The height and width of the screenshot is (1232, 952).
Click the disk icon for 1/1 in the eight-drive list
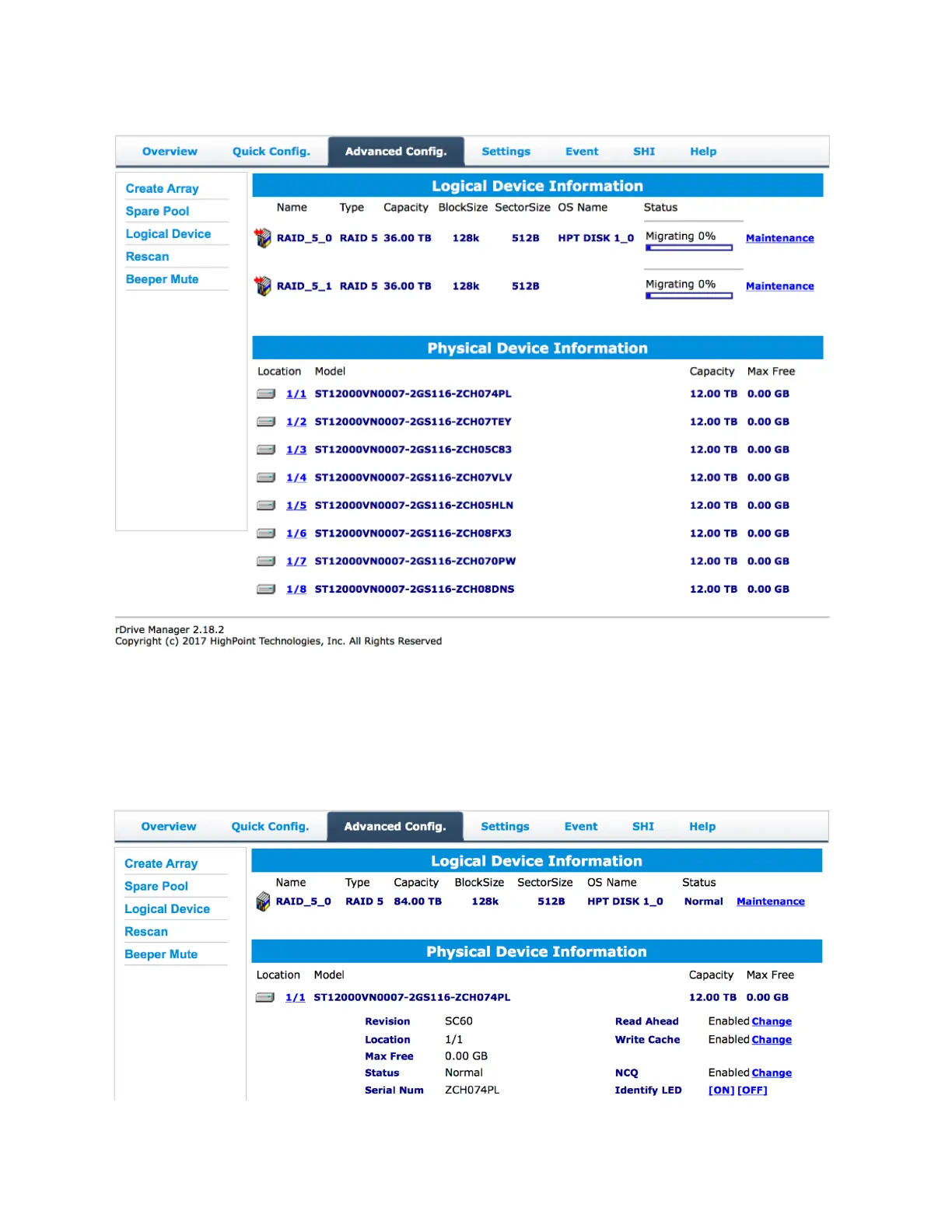click(266, 394)
